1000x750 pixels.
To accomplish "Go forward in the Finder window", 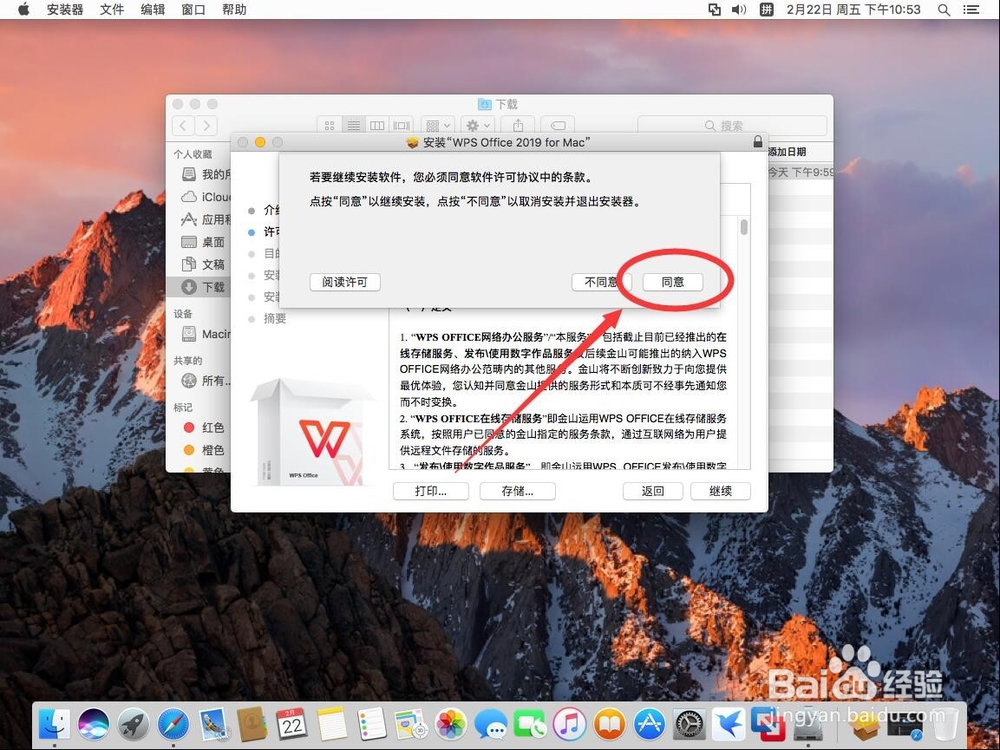I will tap(207, 126).
